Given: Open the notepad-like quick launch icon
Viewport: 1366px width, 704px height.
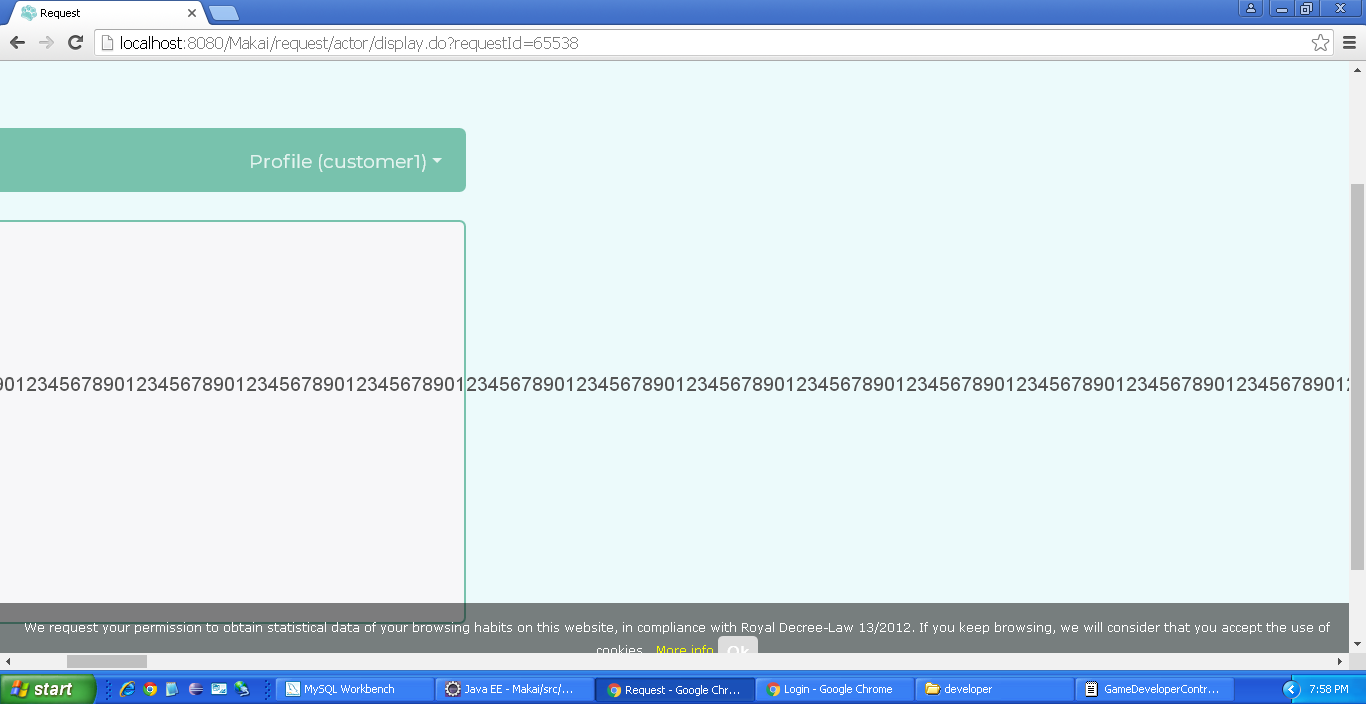Looking at the screenshot, I should coord(172,689).
